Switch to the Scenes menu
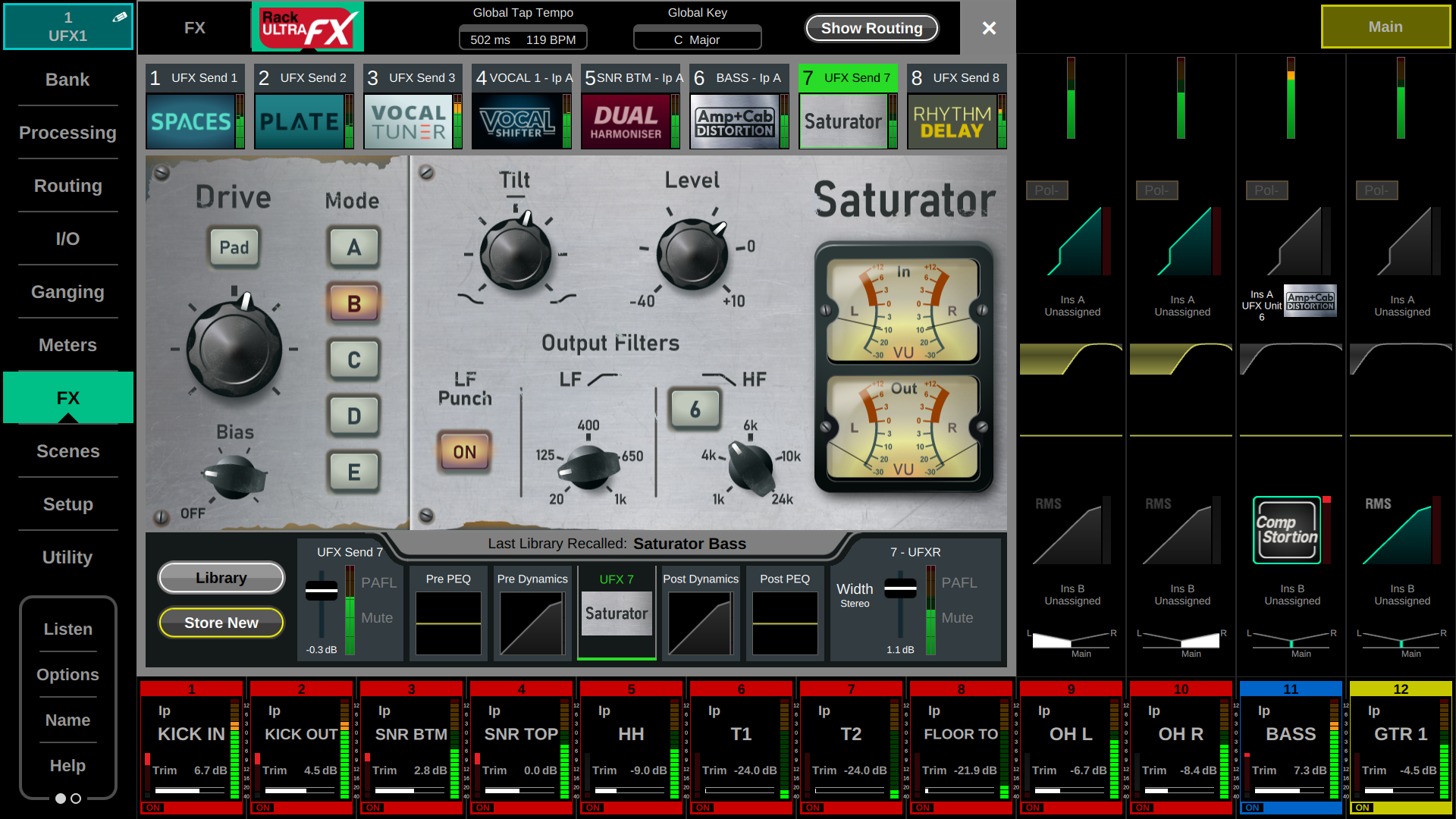The height and width of the screenshot is (819, 1456). [67, 451]
